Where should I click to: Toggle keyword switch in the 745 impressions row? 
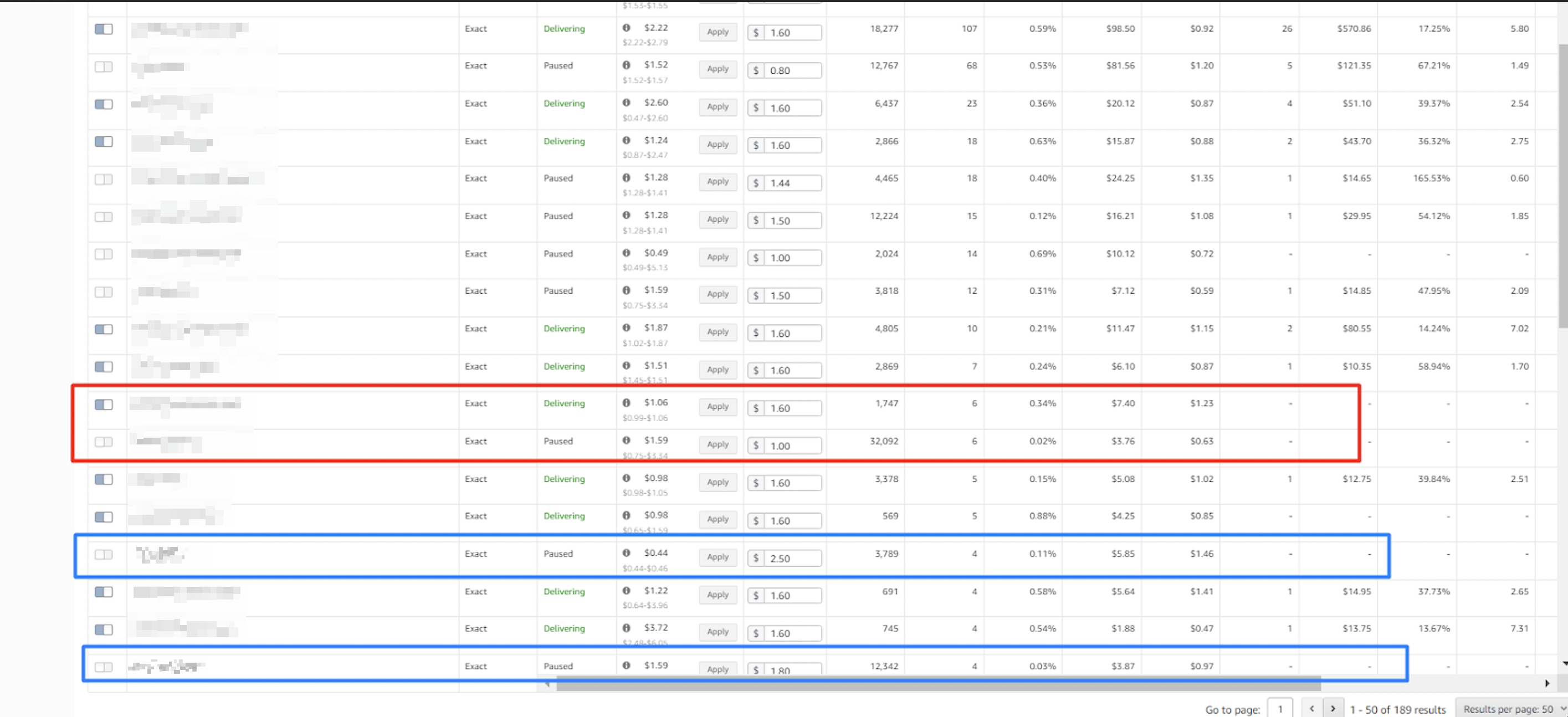pyautogui.click(x=104, y=629)
